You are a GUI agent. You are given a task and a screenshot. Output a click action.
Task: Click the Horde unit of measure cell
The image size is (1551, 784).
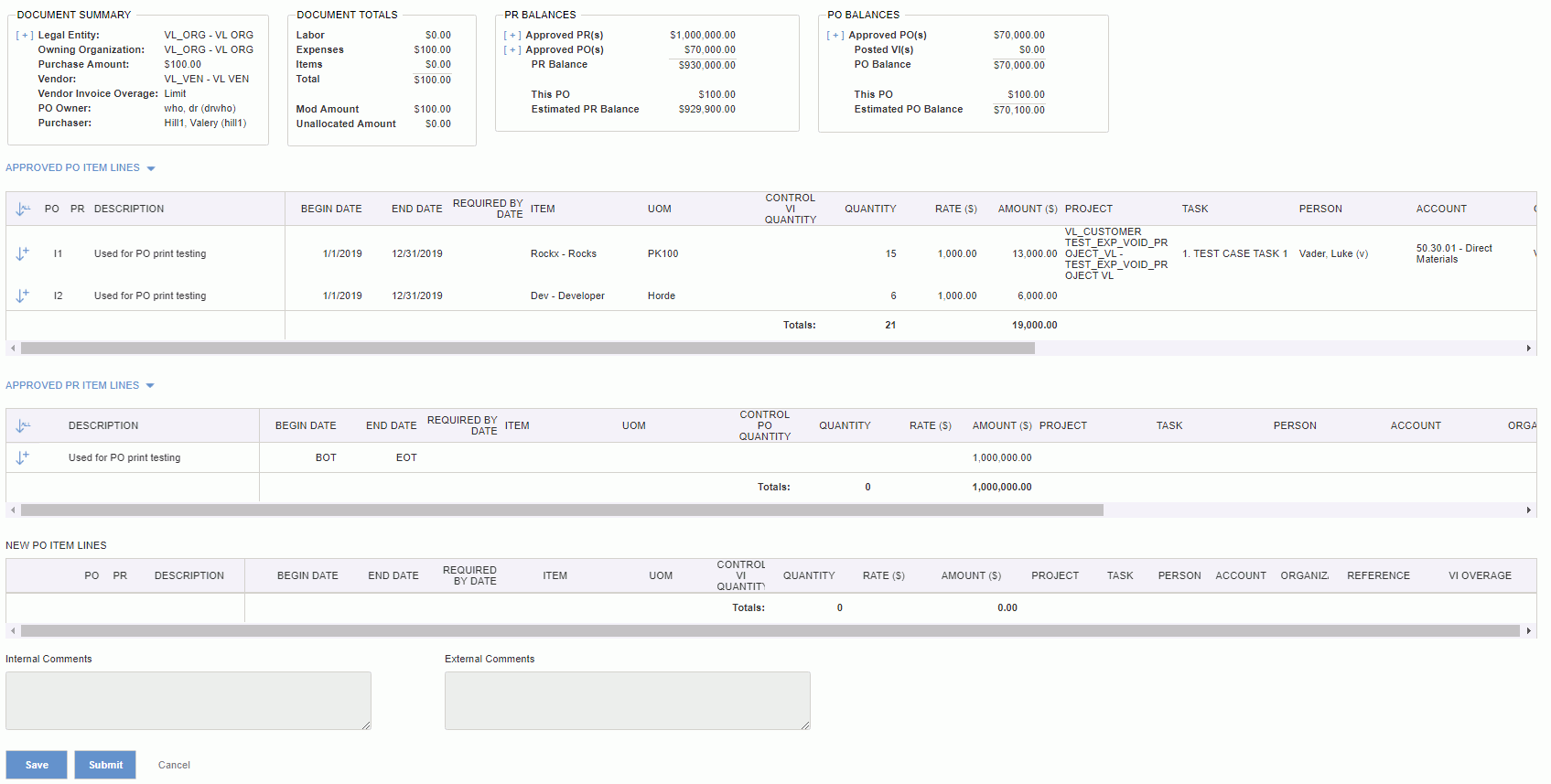click(662, 296)
